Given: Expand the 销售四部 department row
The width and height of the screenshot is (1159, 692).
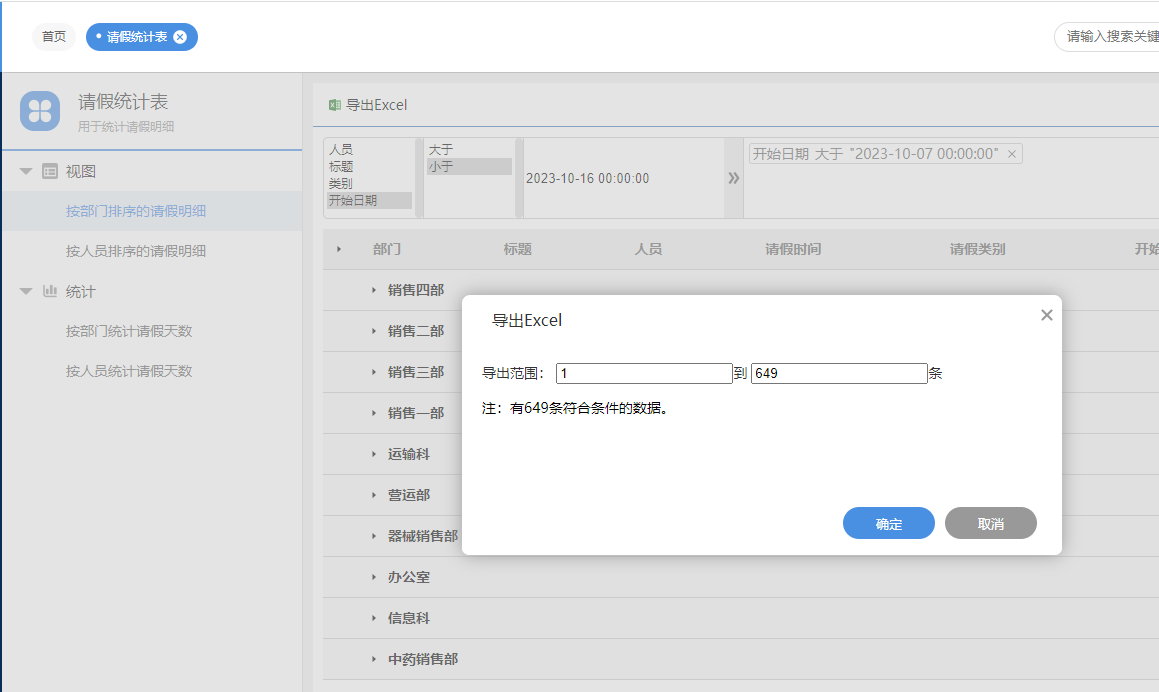Looking at the screenshot, I should tap(374, 290).
